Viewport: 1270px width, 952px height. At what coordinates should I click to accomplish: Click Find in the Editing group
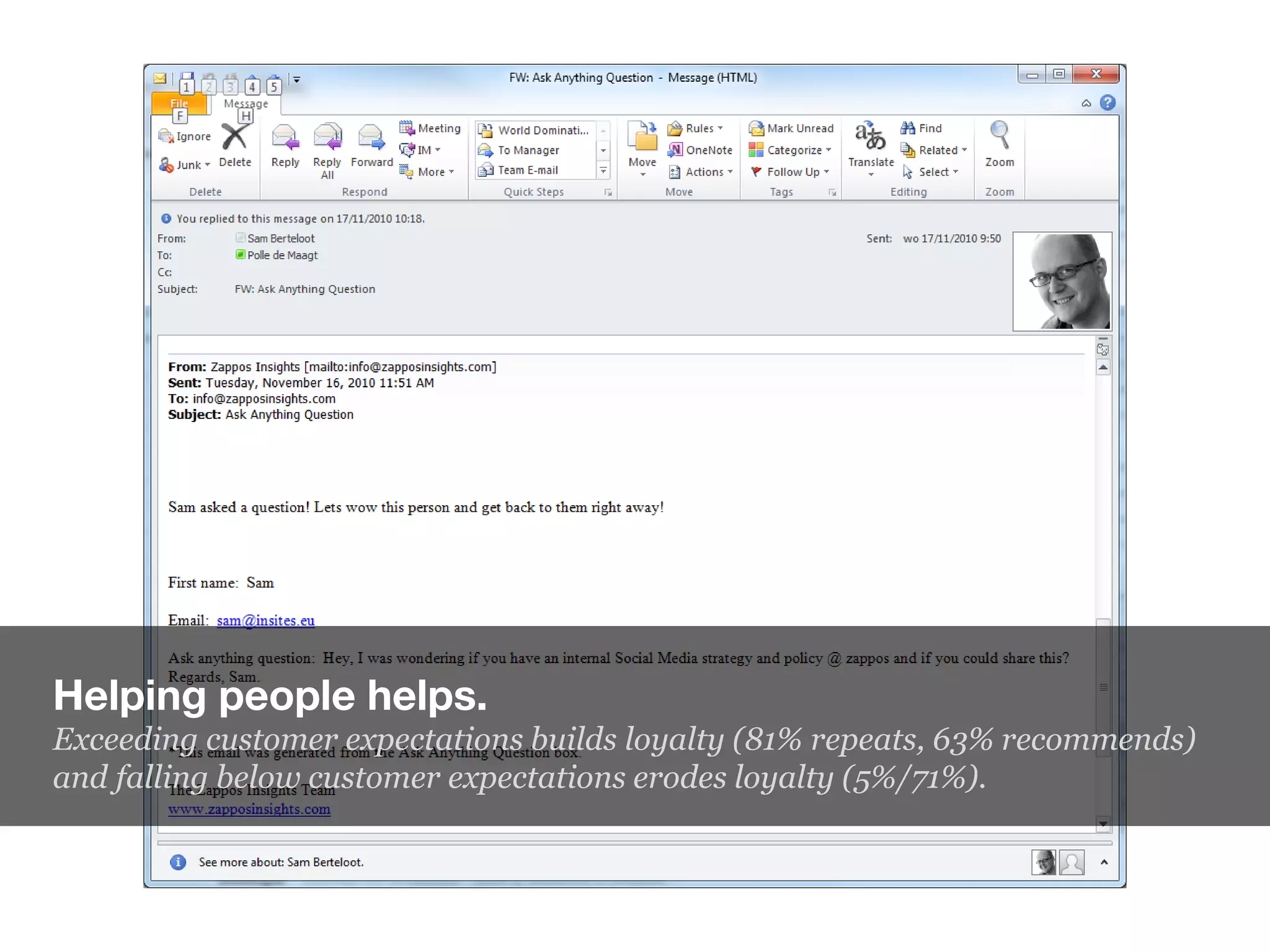921,128
